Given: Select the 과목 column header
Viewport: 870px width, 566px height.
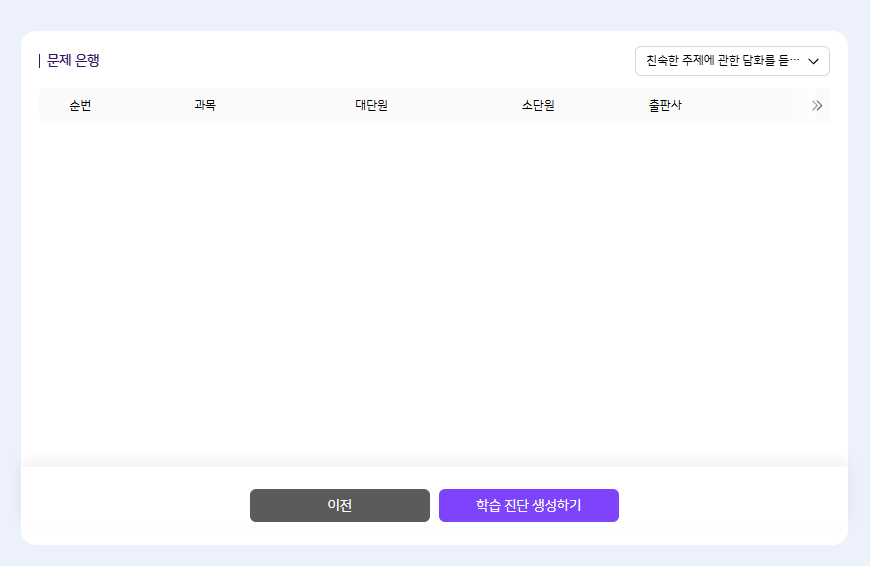Looking at the screenshot, I should point(205,105).
